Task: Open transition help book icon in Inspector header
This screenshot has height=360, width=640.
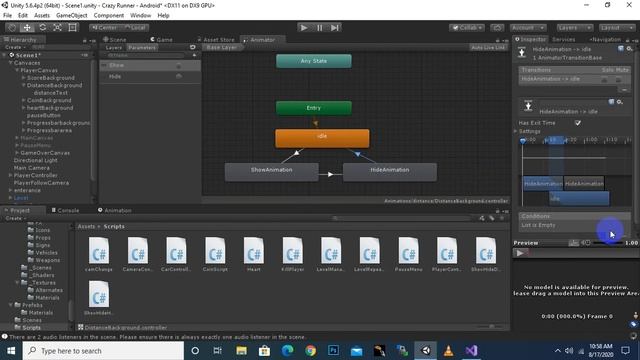Action: [x=621, y=49]
